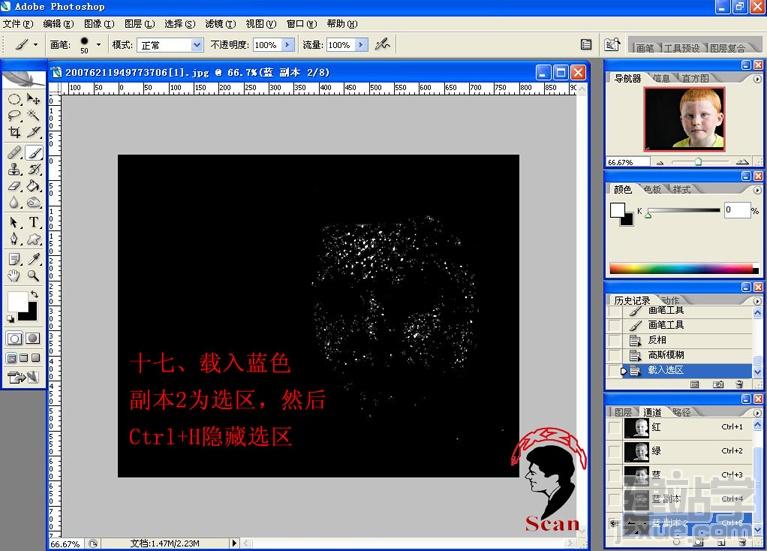Open the File Browser icon

(x=612, y=45)
